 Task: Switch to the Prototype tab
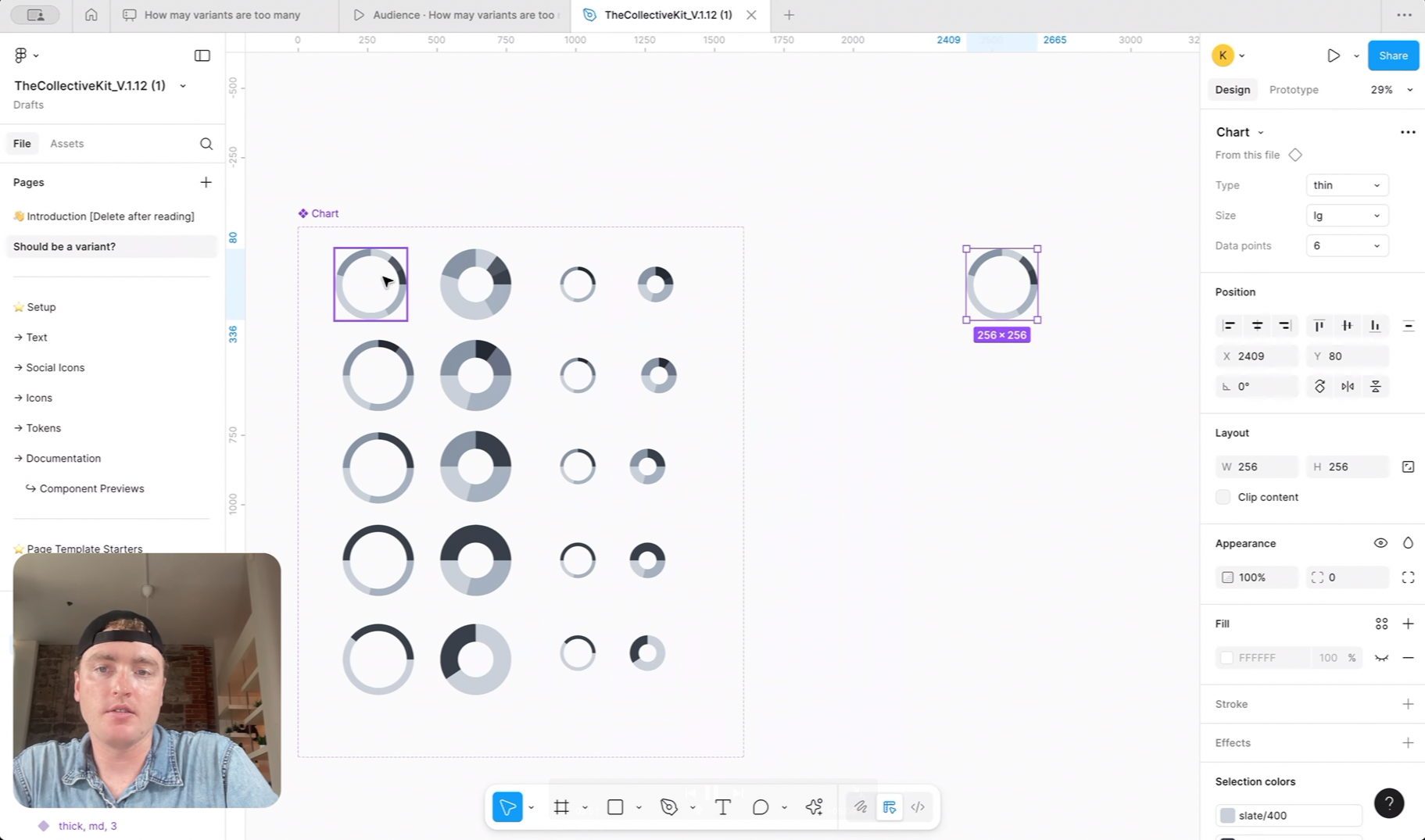pyautogui.click(x=1294, y=90)
